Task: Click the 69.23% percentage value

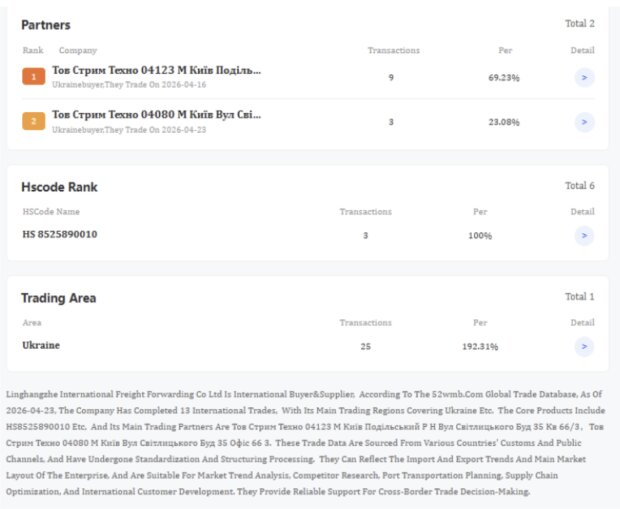Action: 504,78
